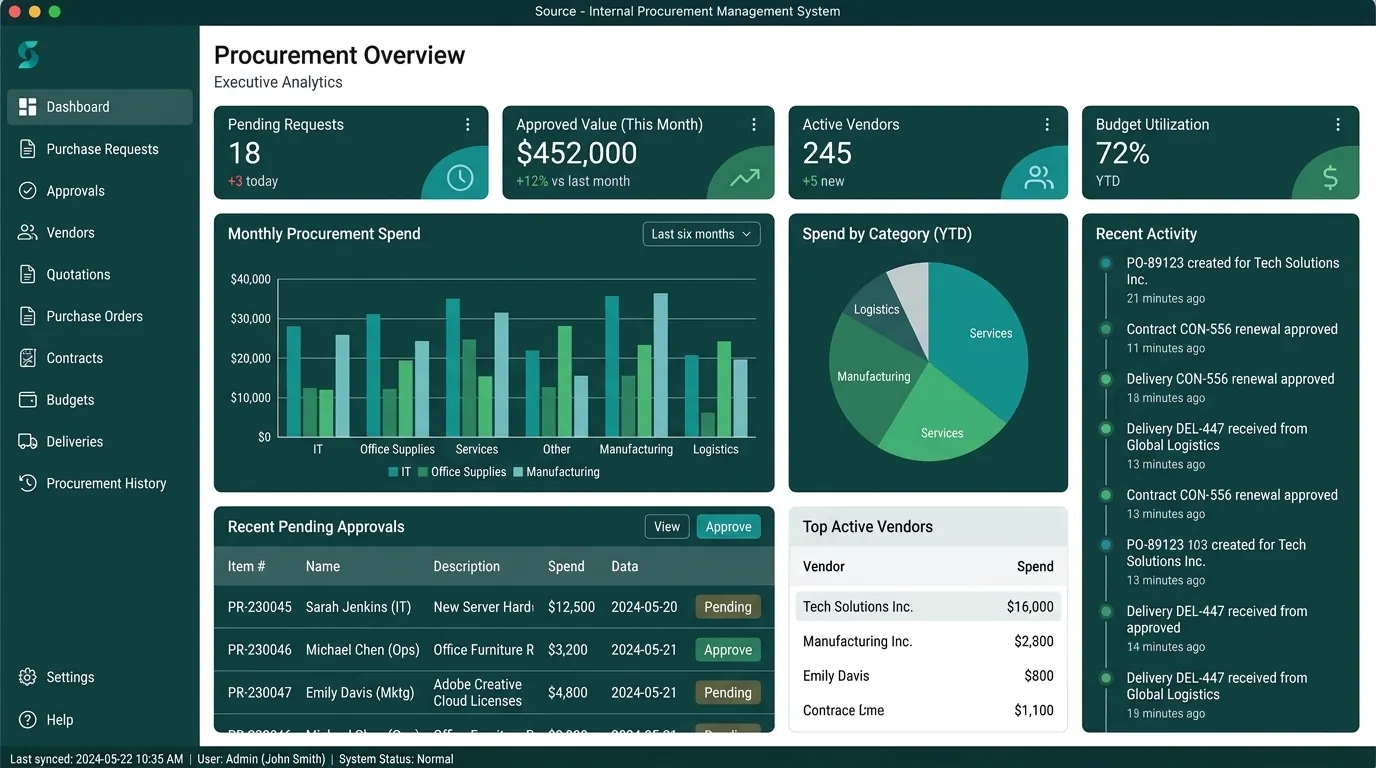This screenshot has width=1376, height=768.
Task: Click the Manufacturing legend swatch
Action: click(x=518, y=472)
